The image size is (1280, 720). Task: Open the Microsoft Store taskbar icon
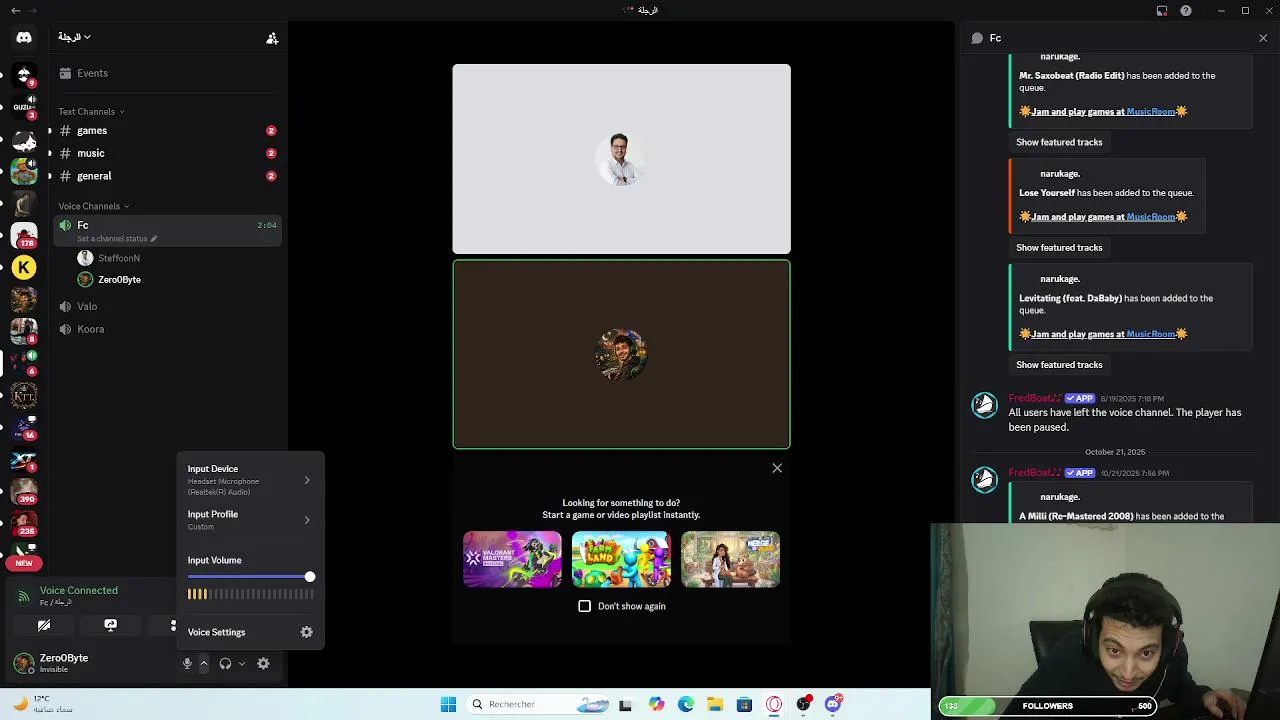744,704
